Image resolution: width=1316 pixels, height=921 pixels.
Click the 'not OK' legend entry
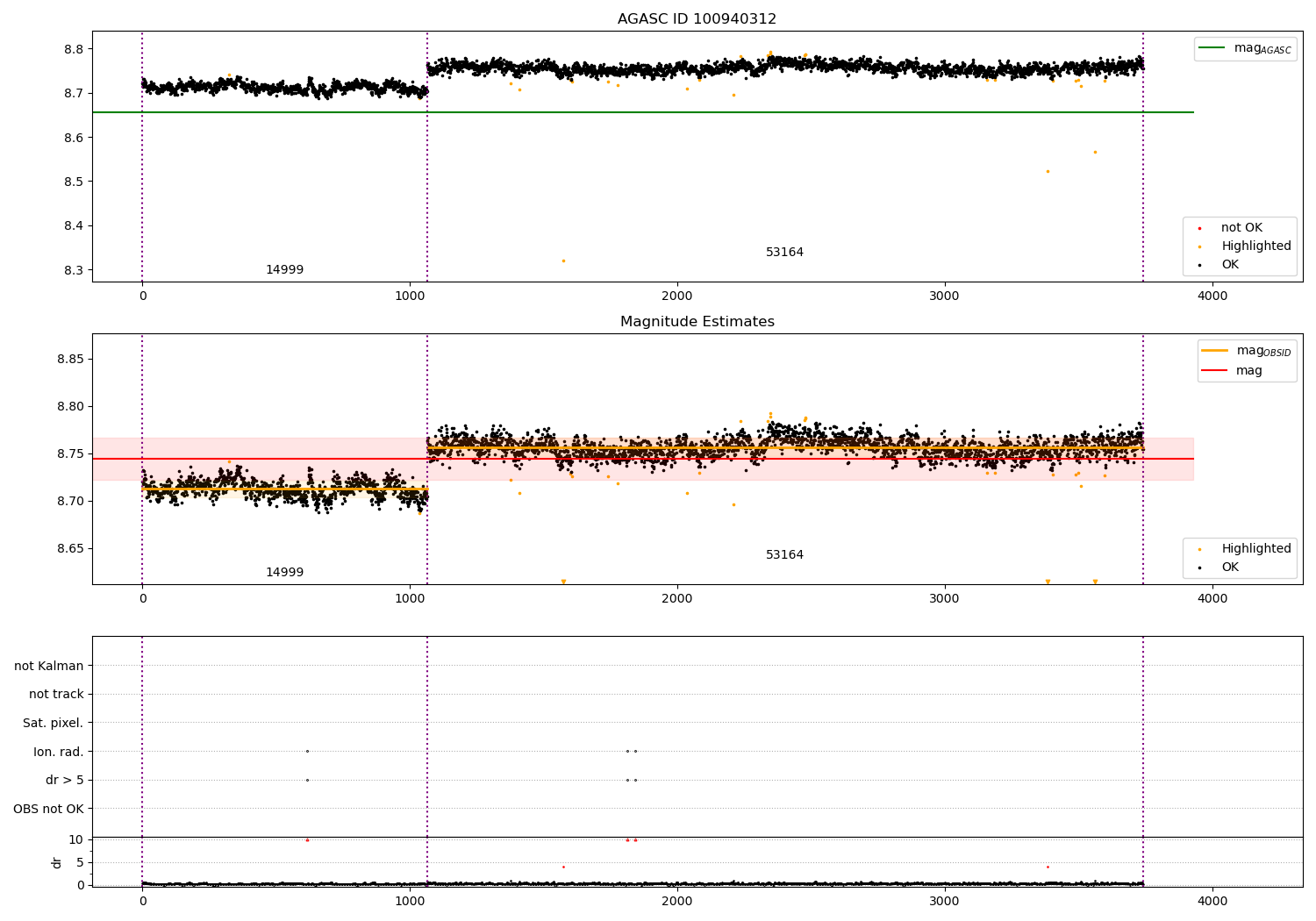(1231, 227)
